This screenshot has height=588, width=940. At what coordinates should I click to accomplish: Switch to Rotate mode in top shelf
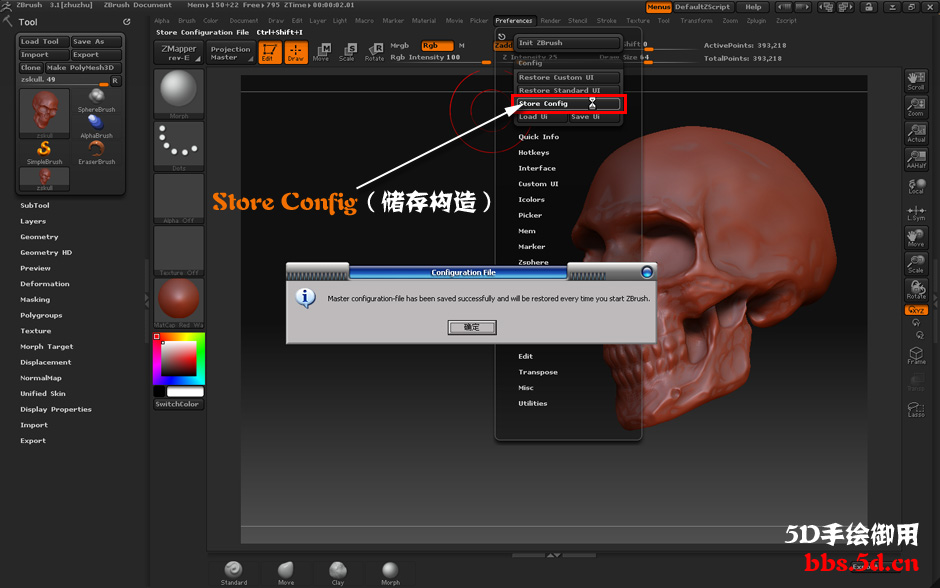[x=374, y=52]
